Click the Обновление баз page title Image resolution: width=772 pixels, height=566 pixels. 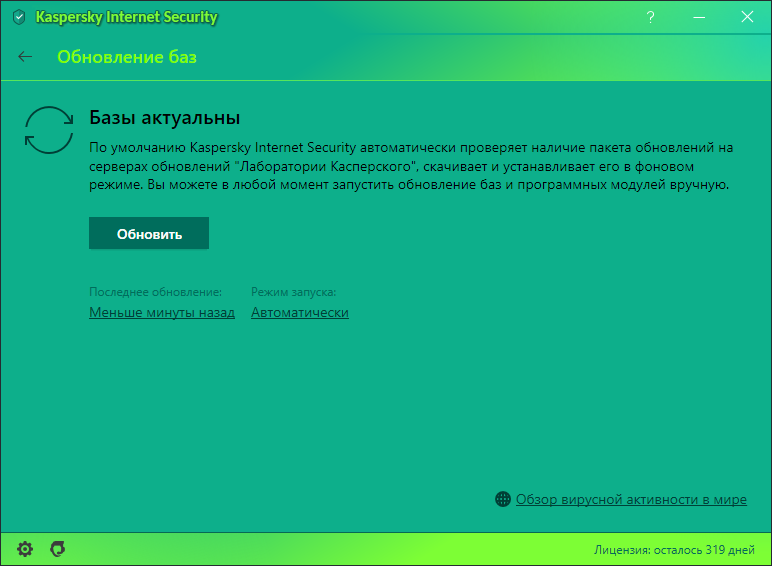127,57
